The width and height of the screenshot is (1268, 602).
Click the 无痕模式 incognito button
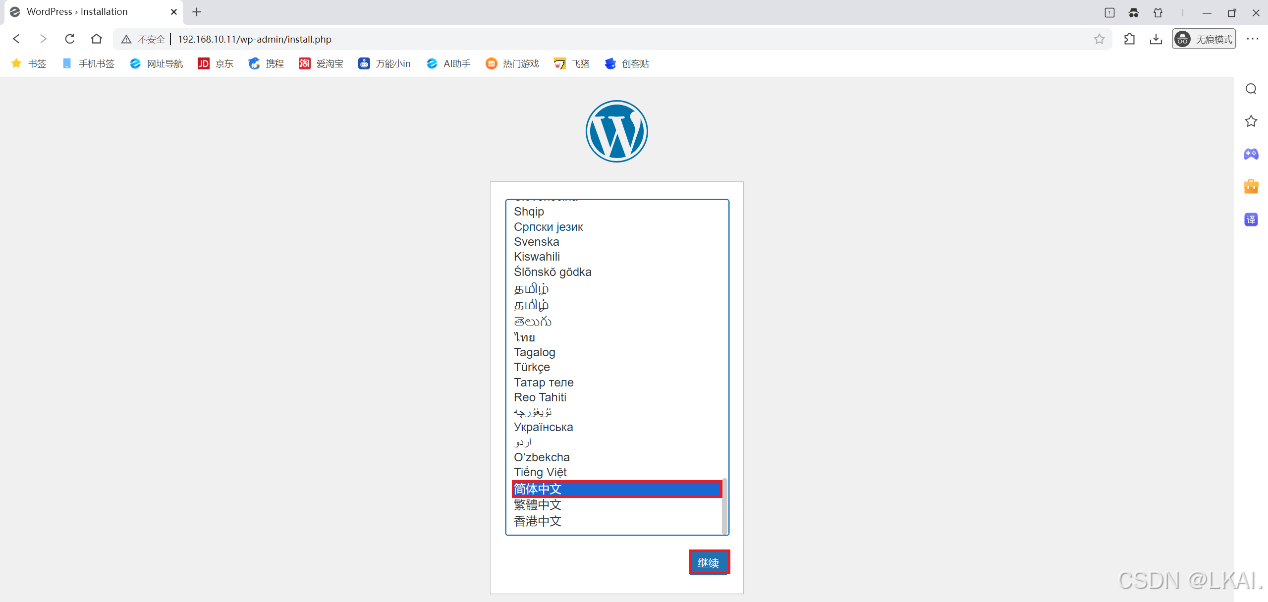(x=1204, y=39)
